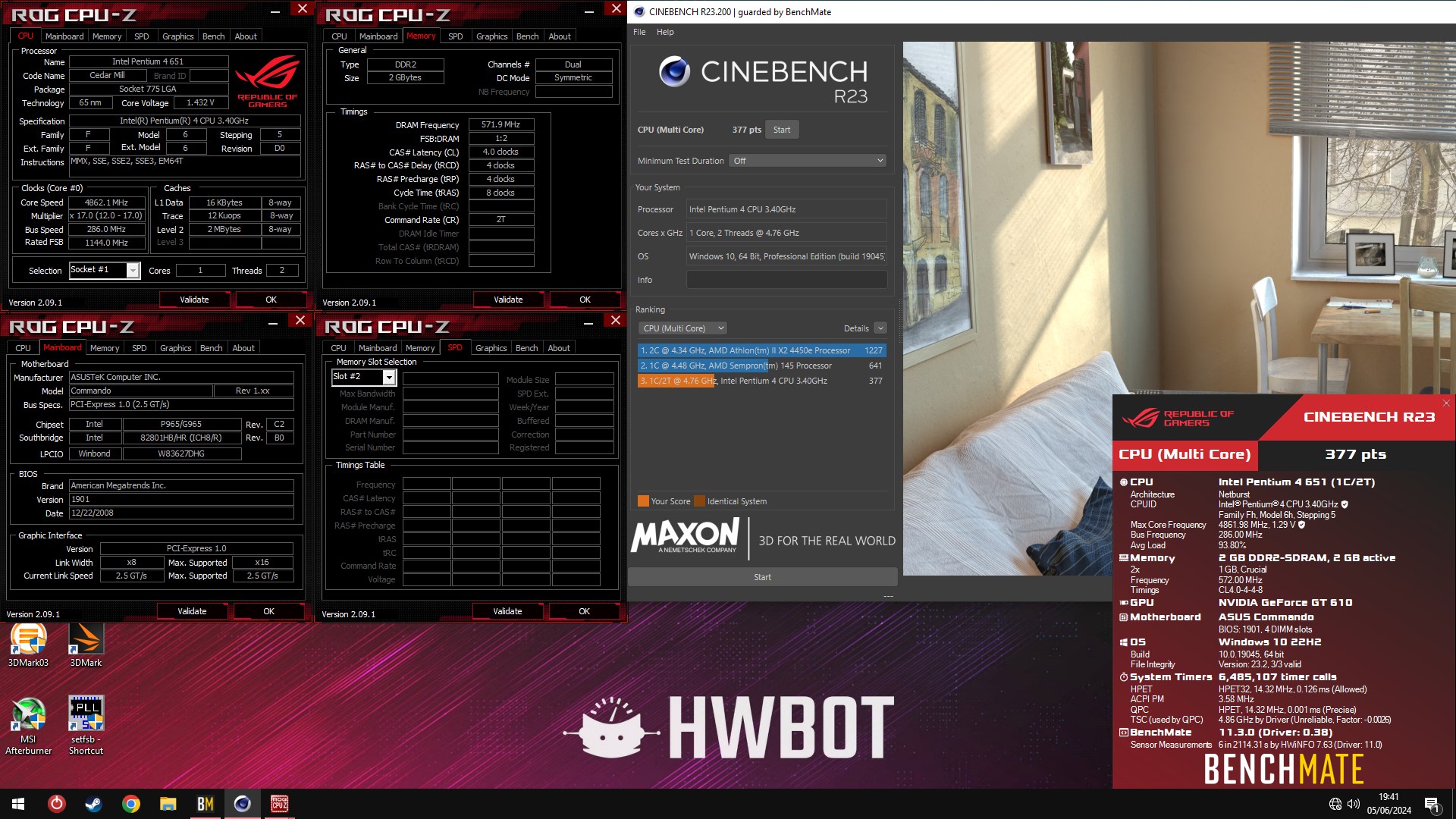The height and width of the screenshot is (819, 1456).
Task: Launch MSI Afterburner desktop icon
Action: tap(28, 726)
